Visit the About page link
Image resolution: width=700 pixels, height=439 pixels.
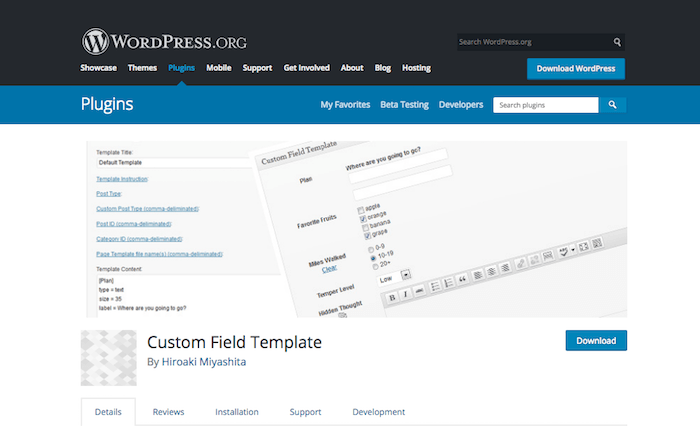point(352,68)
